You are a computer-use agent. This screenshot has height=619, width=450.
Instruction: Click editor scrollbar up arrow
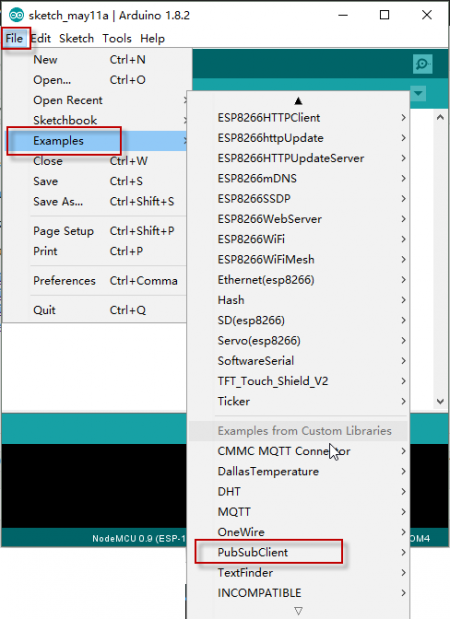pyautogui.click(x=440, y=117)
